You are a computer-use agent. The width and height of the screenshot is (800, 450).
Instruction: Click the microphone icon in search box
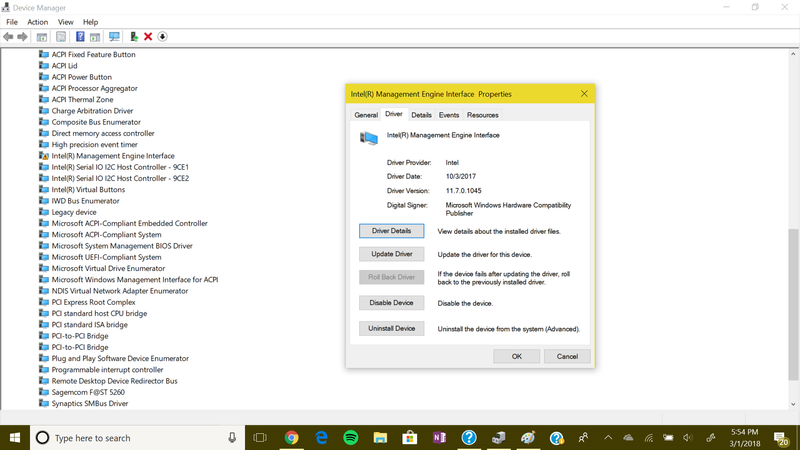pyautogui.click(x=232, y=438)
